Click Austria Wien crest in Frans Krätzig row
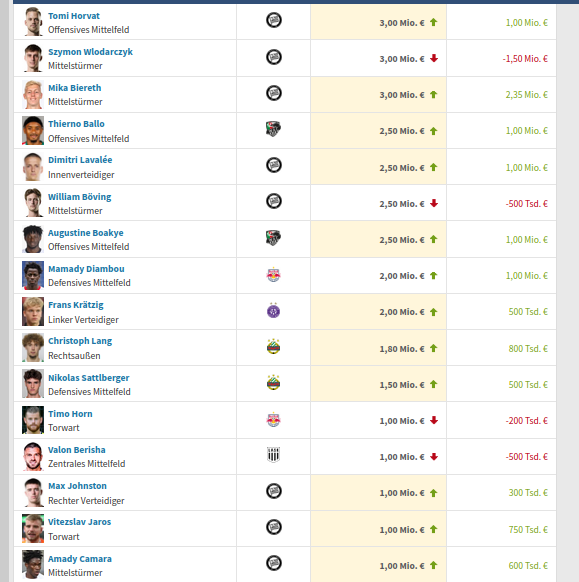 click(x=274, y=310)
